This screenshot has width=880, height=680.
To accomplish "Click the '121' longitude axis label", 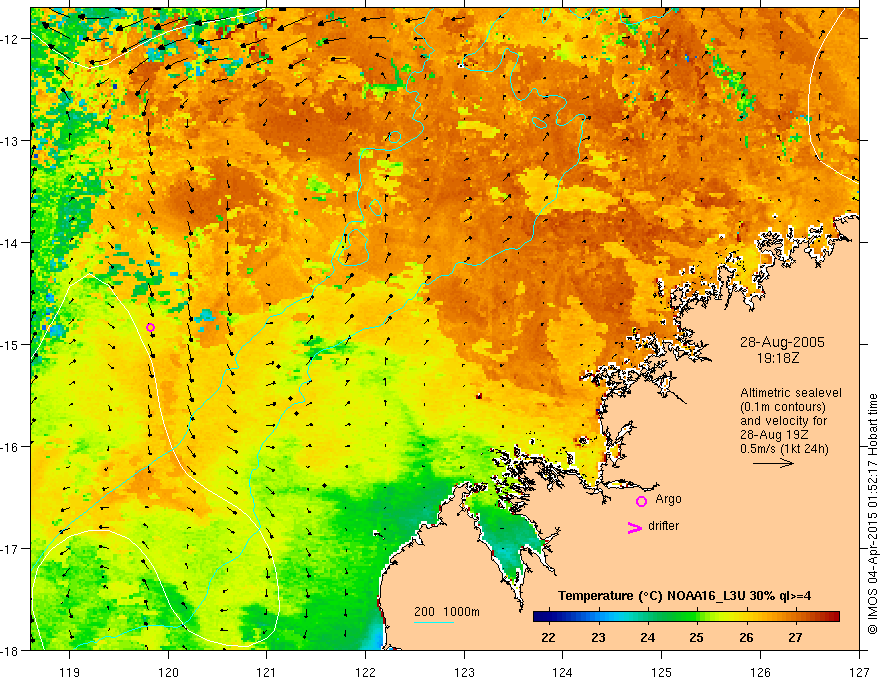I will (x=267, y=672).
